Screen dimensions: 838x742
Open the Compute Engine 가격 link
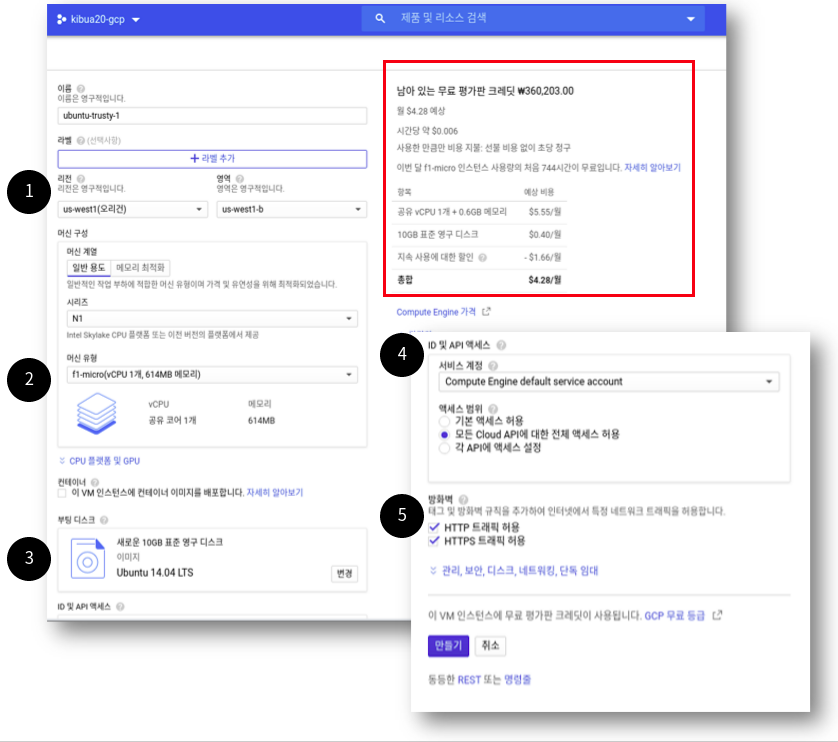pos(436,312)
